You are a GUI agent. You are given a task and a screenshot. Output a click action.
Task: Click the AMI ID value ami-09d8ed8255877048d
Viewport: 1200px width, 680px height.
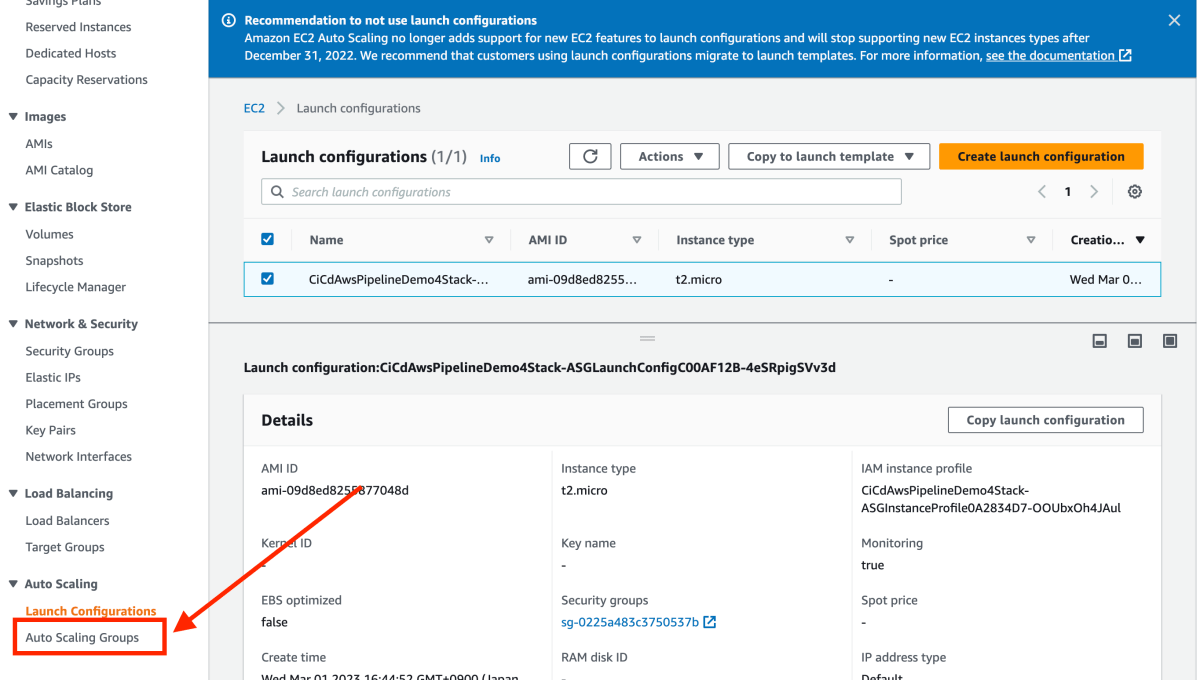335,491
